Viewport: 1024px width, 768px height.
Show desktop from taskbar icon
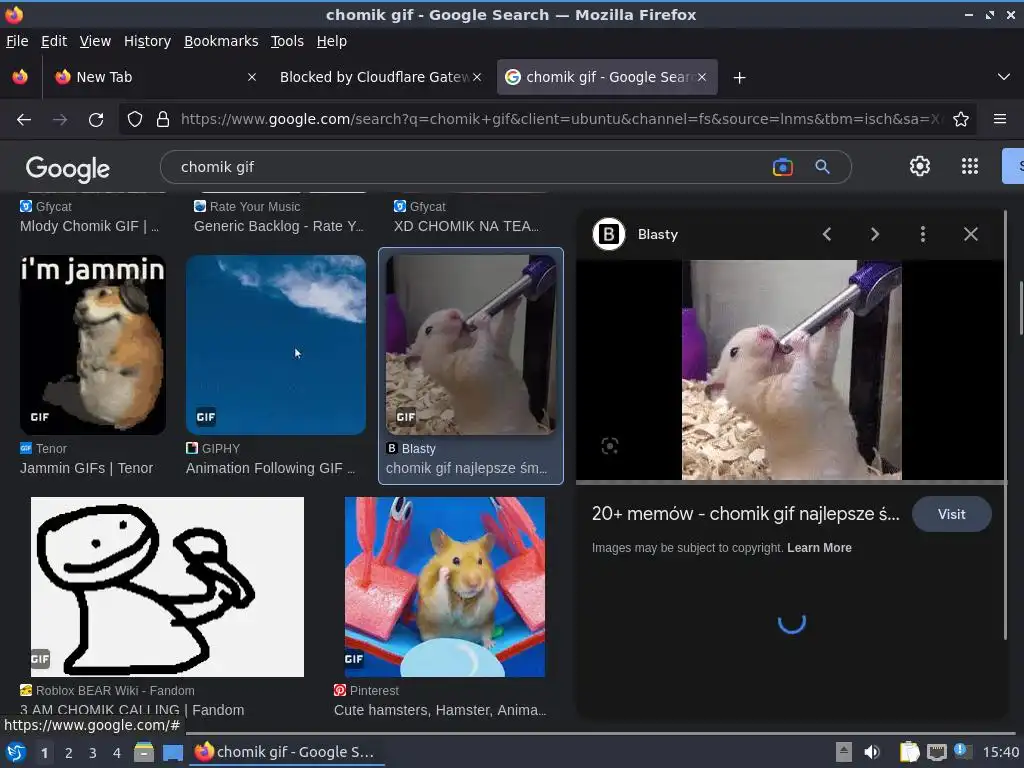pos(173,753)
